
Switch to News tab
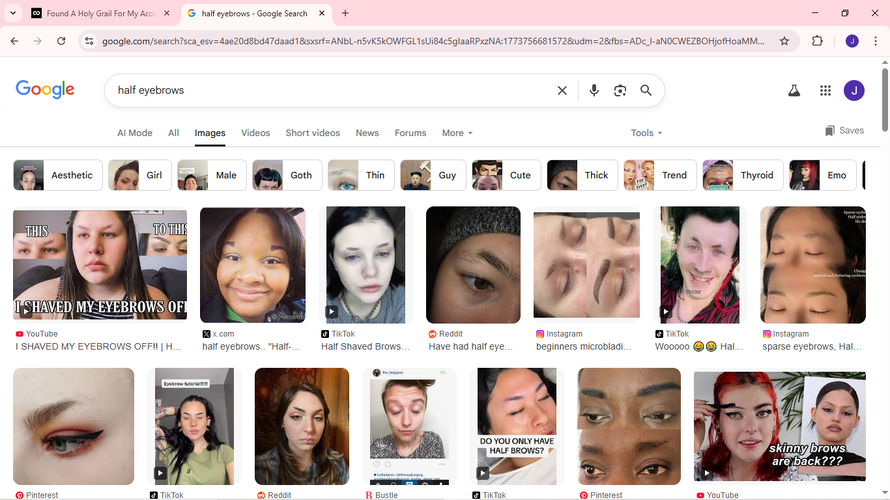[x=367, y=133]
